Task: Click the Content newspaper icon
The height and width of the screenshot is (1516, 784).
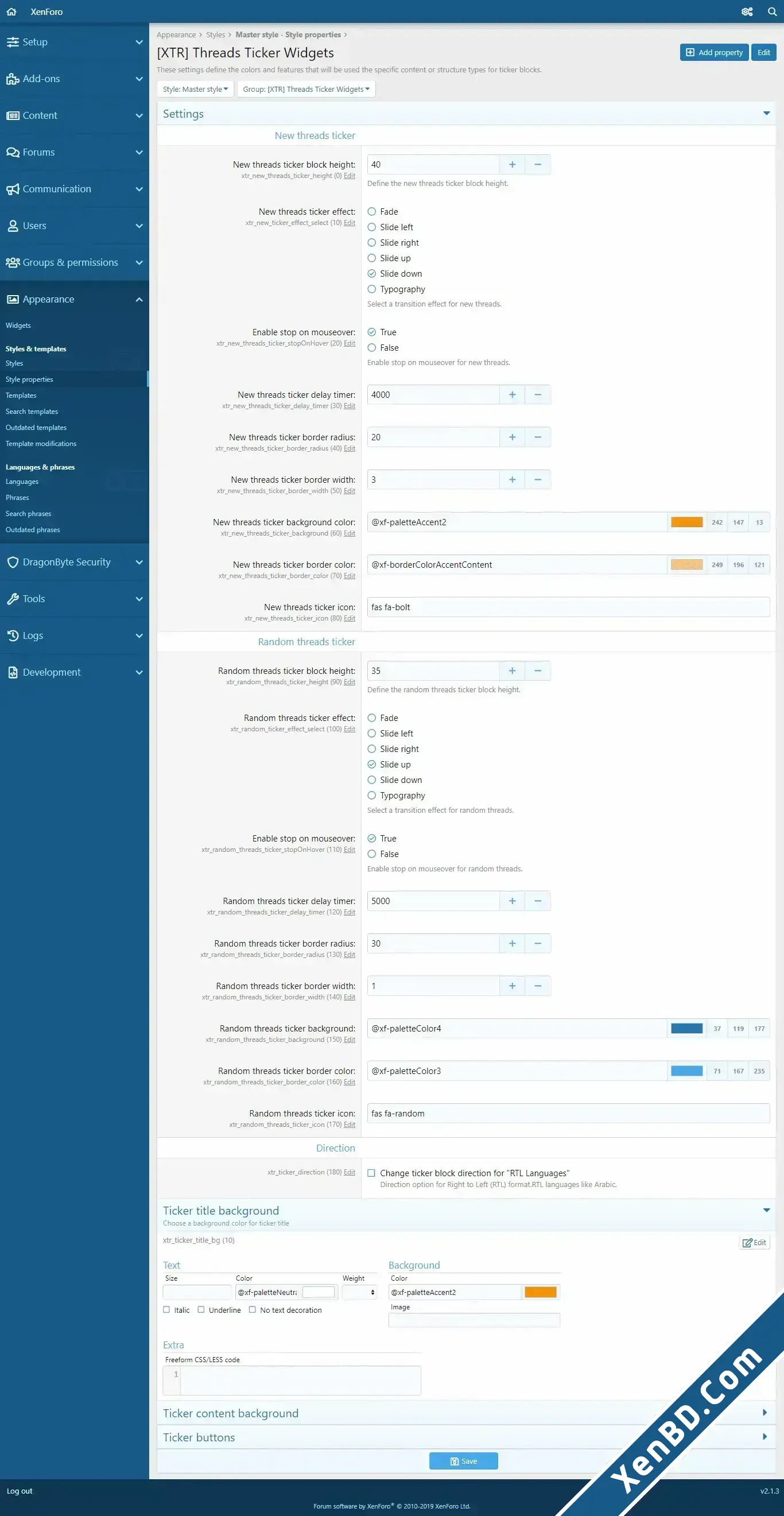Action: [x=13, y=115]
